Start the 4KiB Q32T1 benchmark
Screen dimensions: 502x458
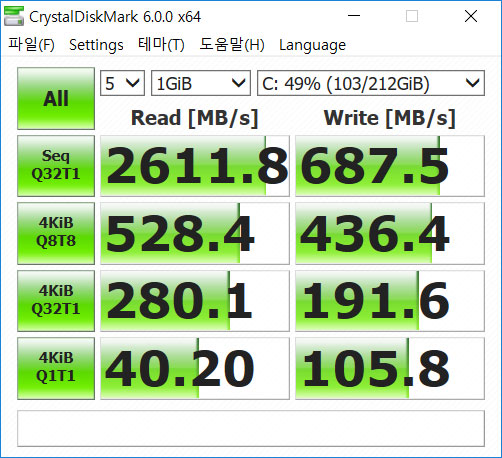(56, 301)
